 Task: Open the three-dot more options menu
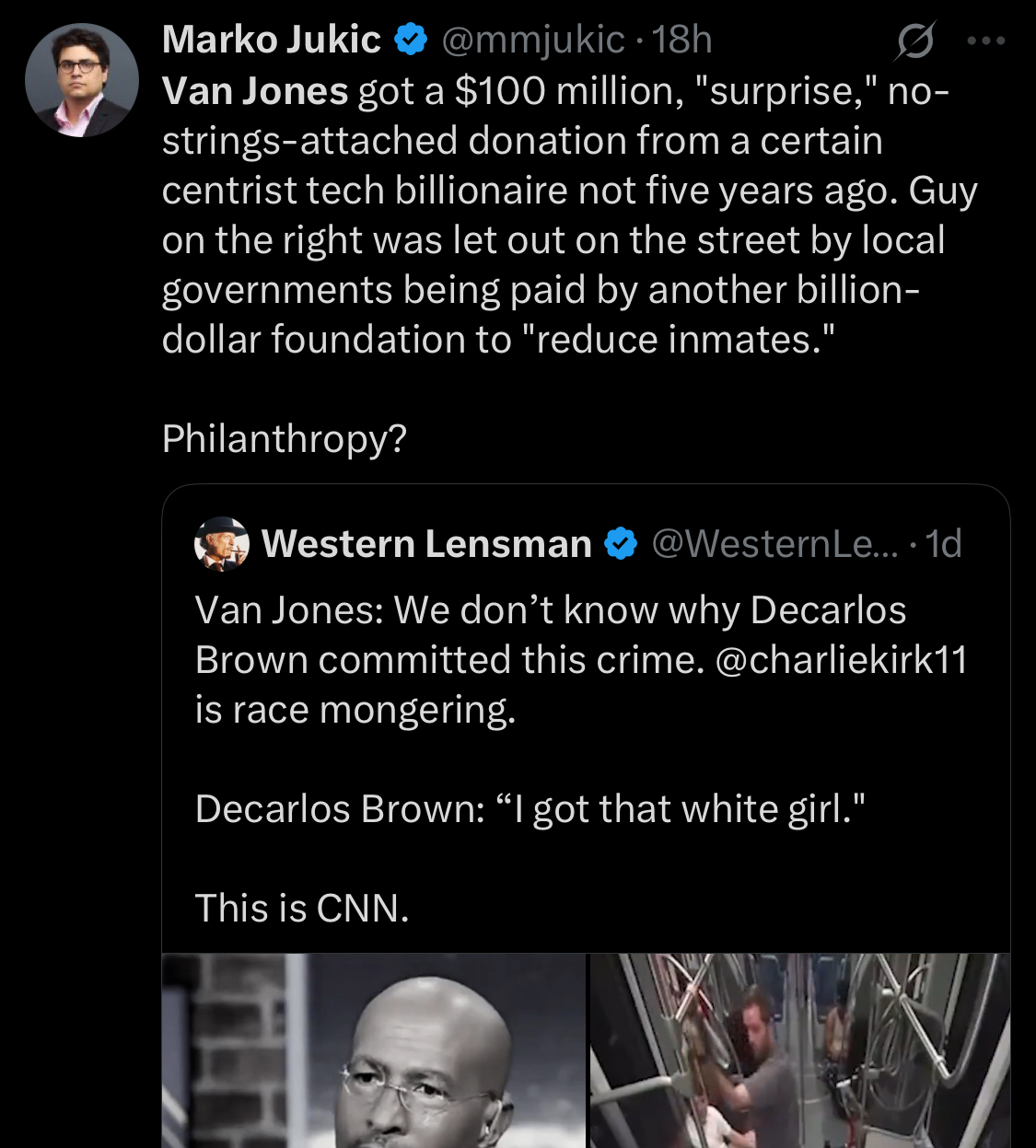click(986, 41)
